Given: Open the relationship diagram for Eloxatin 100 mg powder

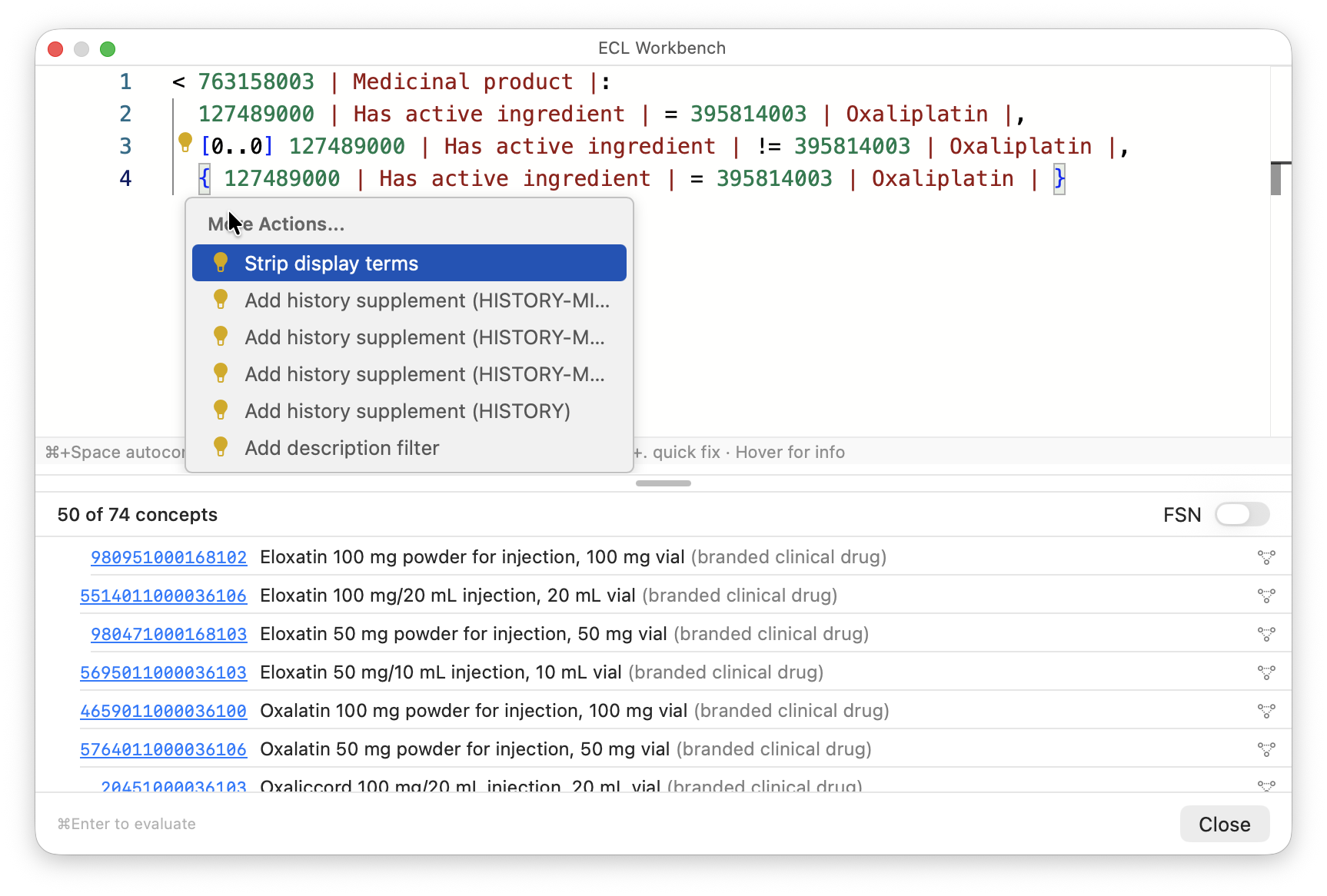Looking at the screenshot, I should (1267, 557).
